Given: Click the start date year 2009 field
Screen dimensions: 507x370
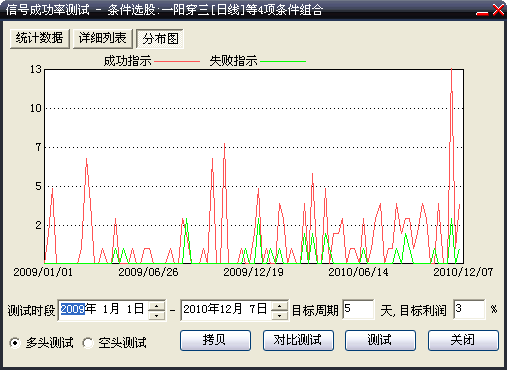Looking at the screenshot, I should tap(73, 309).
